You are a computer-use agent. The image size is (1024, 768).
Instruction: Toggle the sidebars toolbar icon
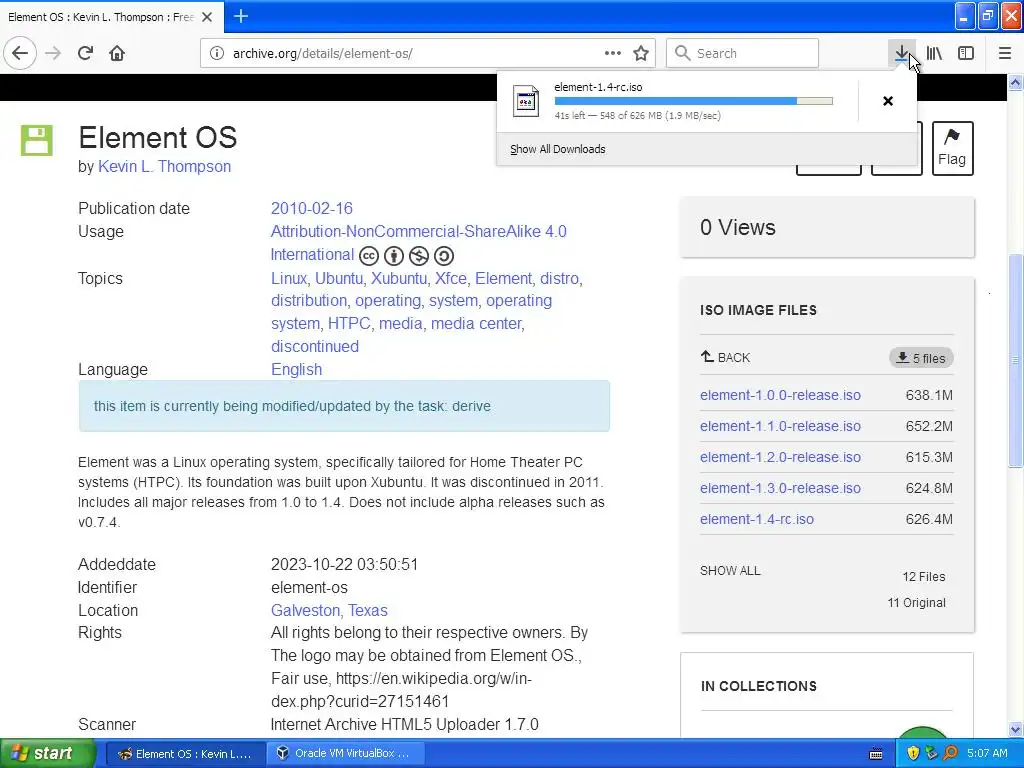point(966,53)
